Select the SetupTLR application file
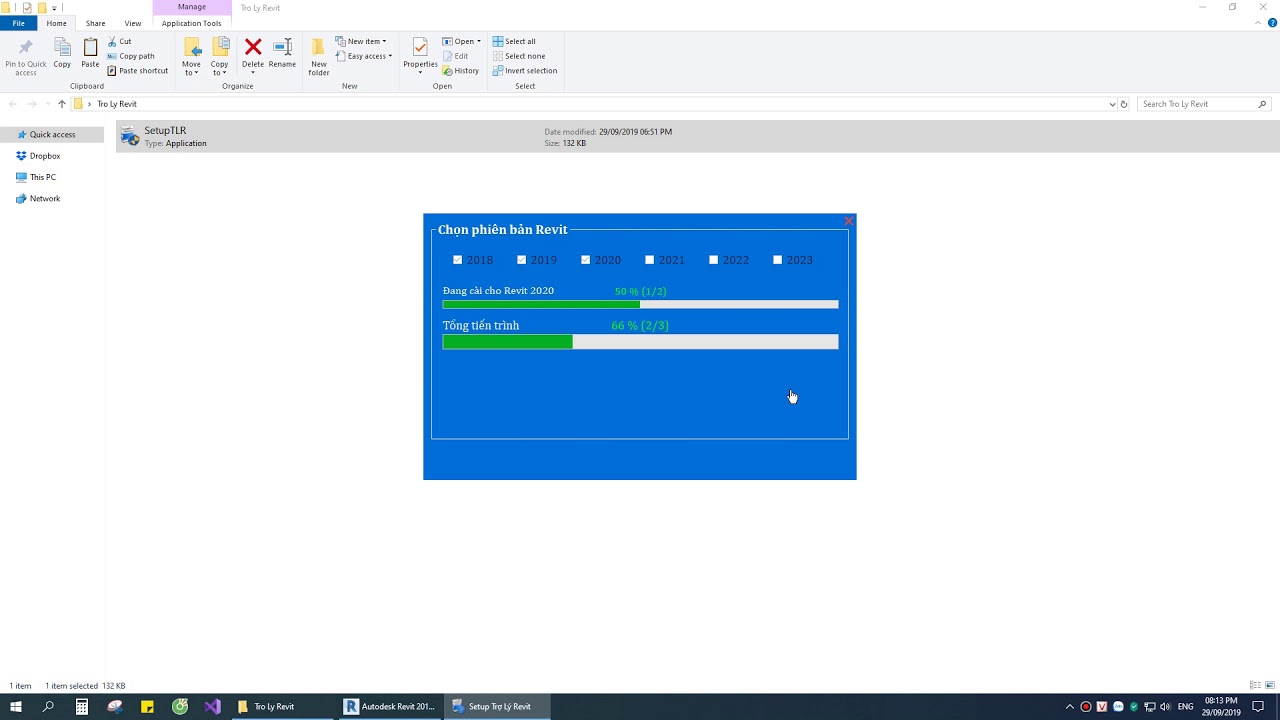1280x720 pixels. [x=698, y=137]
